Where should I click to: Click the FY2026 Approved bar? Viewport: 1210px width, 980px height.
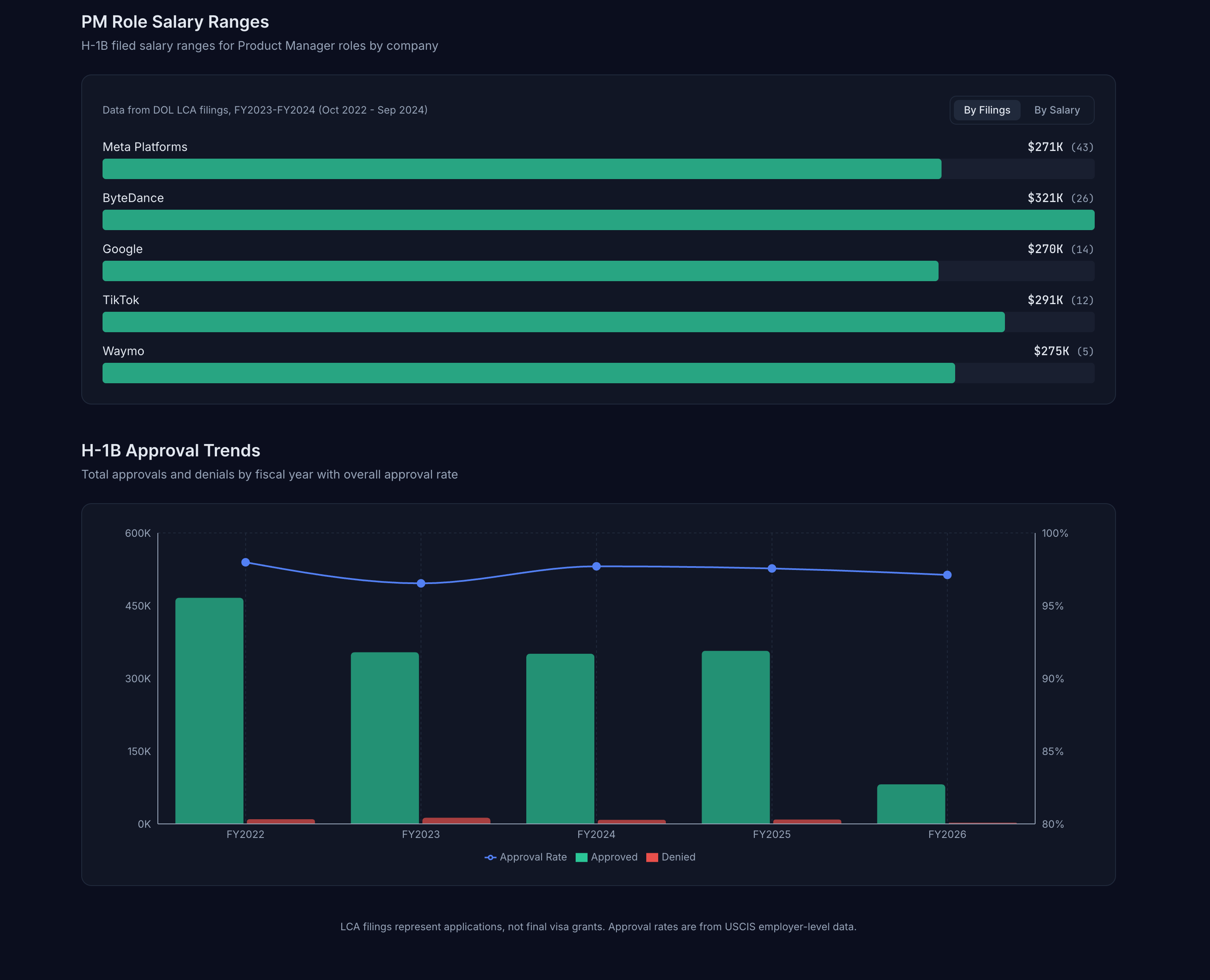tap(911, 804)
